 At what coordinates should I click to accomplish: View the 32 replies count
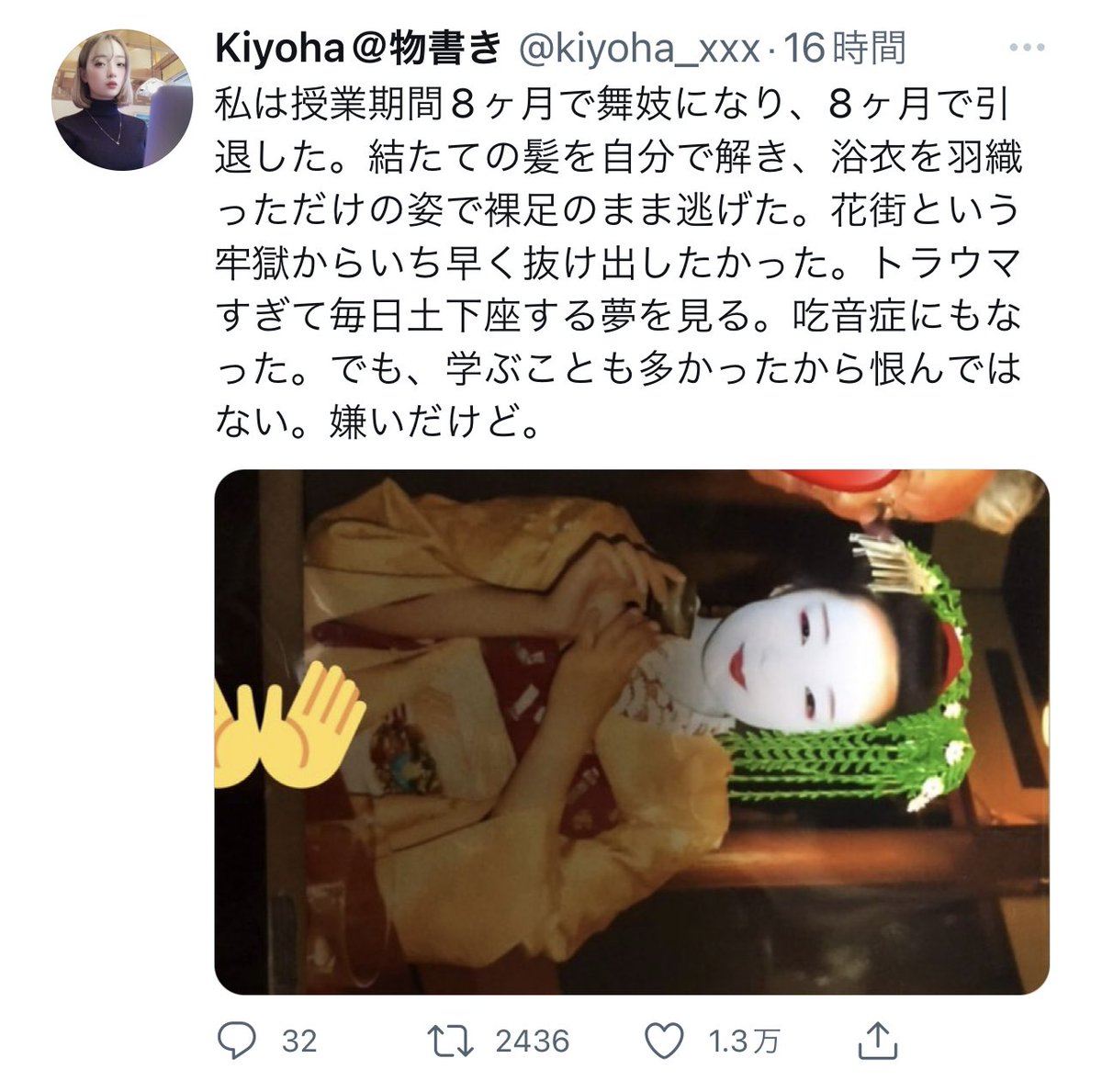tap(299, 1041)
